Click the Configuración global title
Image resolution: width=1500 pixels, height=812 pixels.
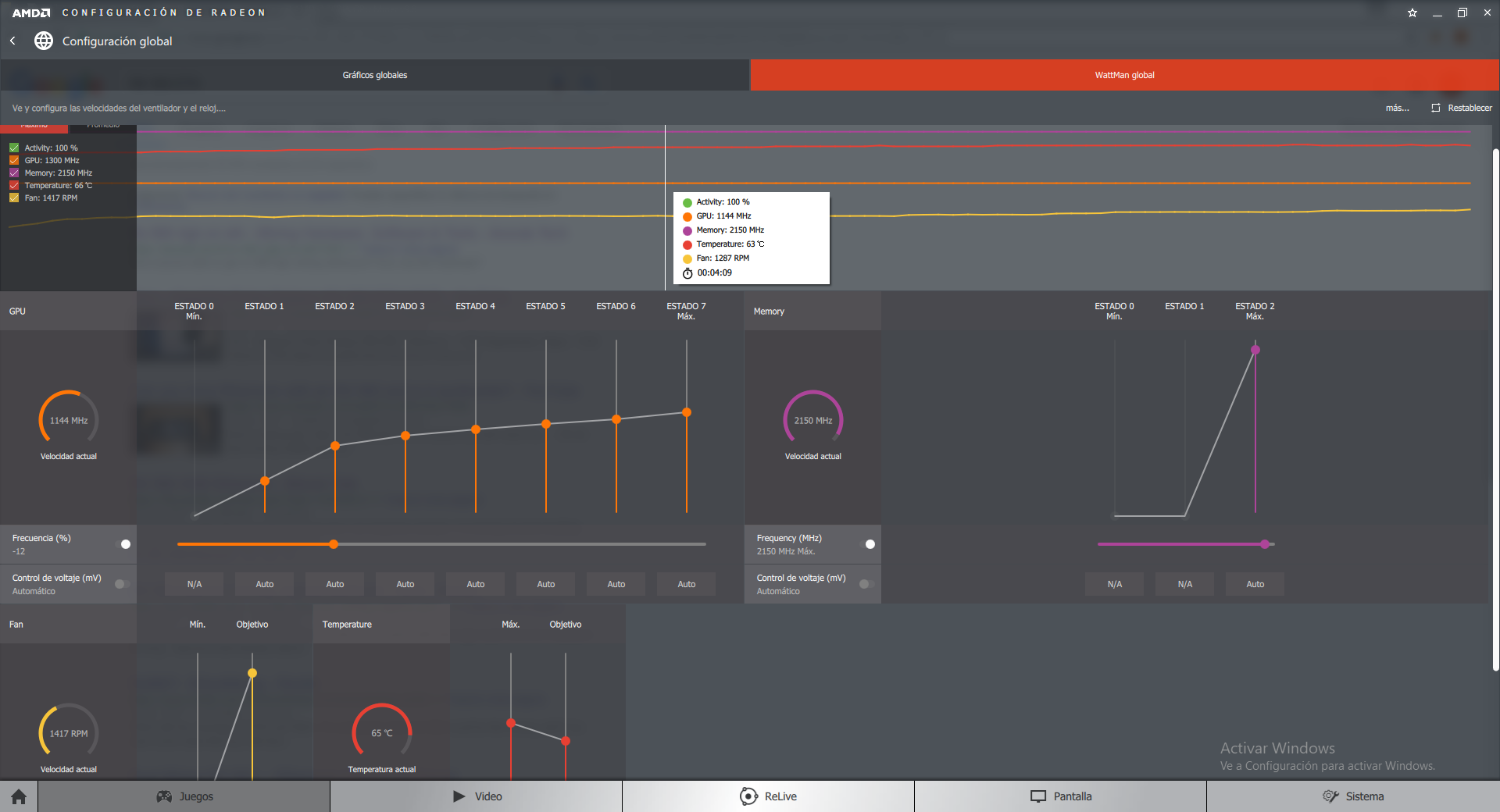(x=117, y=41)
